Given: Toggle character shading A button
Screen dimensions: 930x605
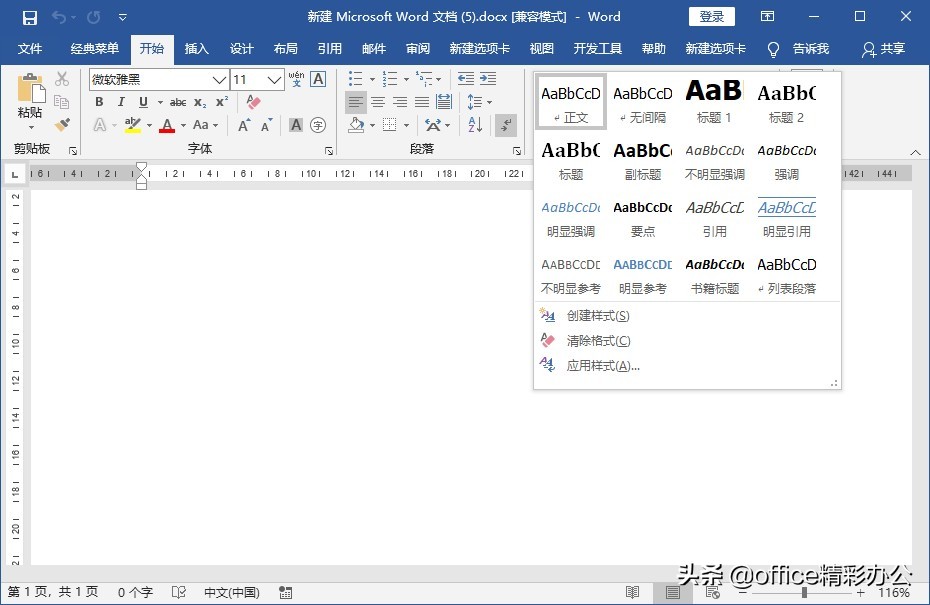Looking at the screenshot, I should pos(295,125).
